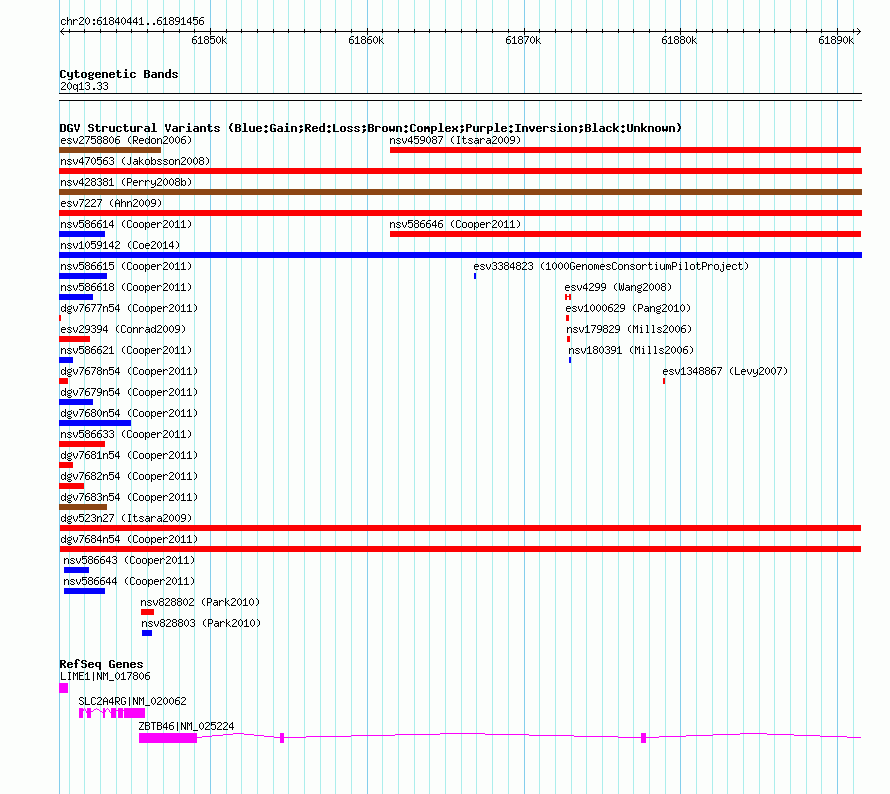This screenshot has width=890, height=794.
Task: Click the 61890k ruler tick label
Action: point(836,40)
